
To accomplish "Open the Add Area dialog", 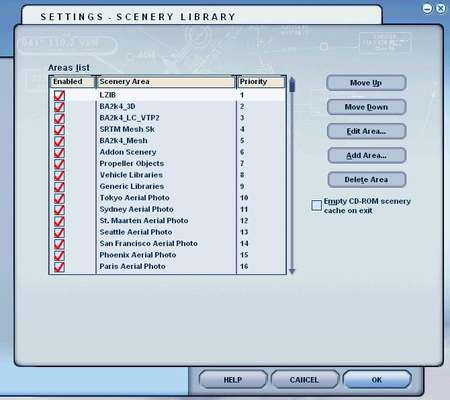I will [366, 155].
